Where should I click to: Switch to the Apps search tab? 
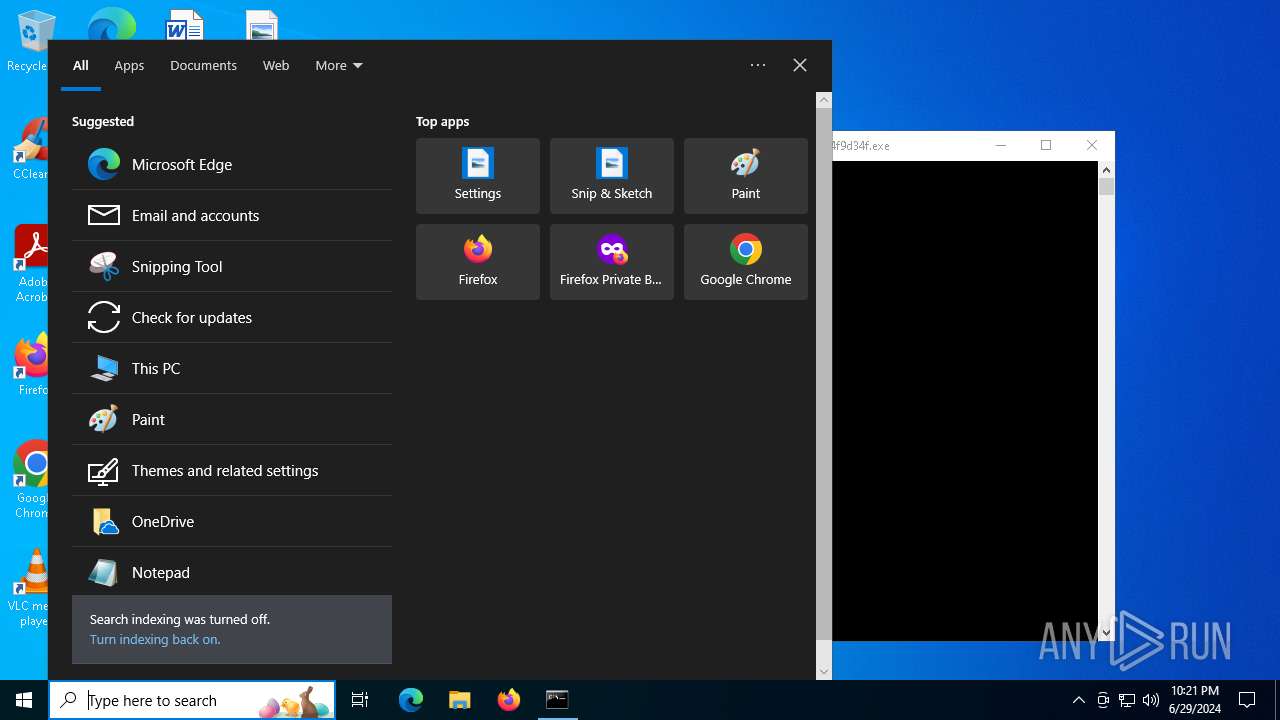point(129,65)
